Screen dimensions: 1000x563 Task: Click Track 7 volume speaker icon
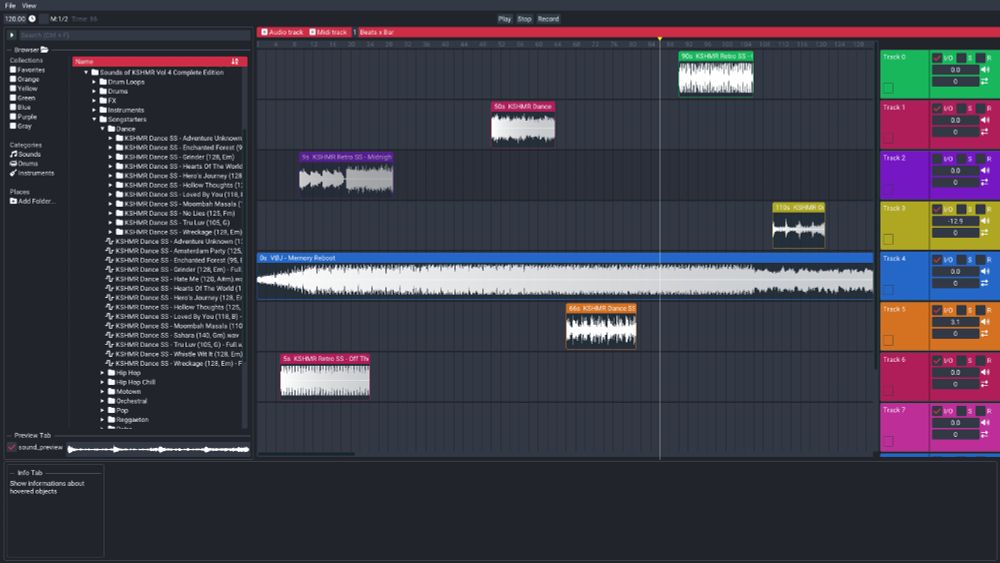point(985,423)
